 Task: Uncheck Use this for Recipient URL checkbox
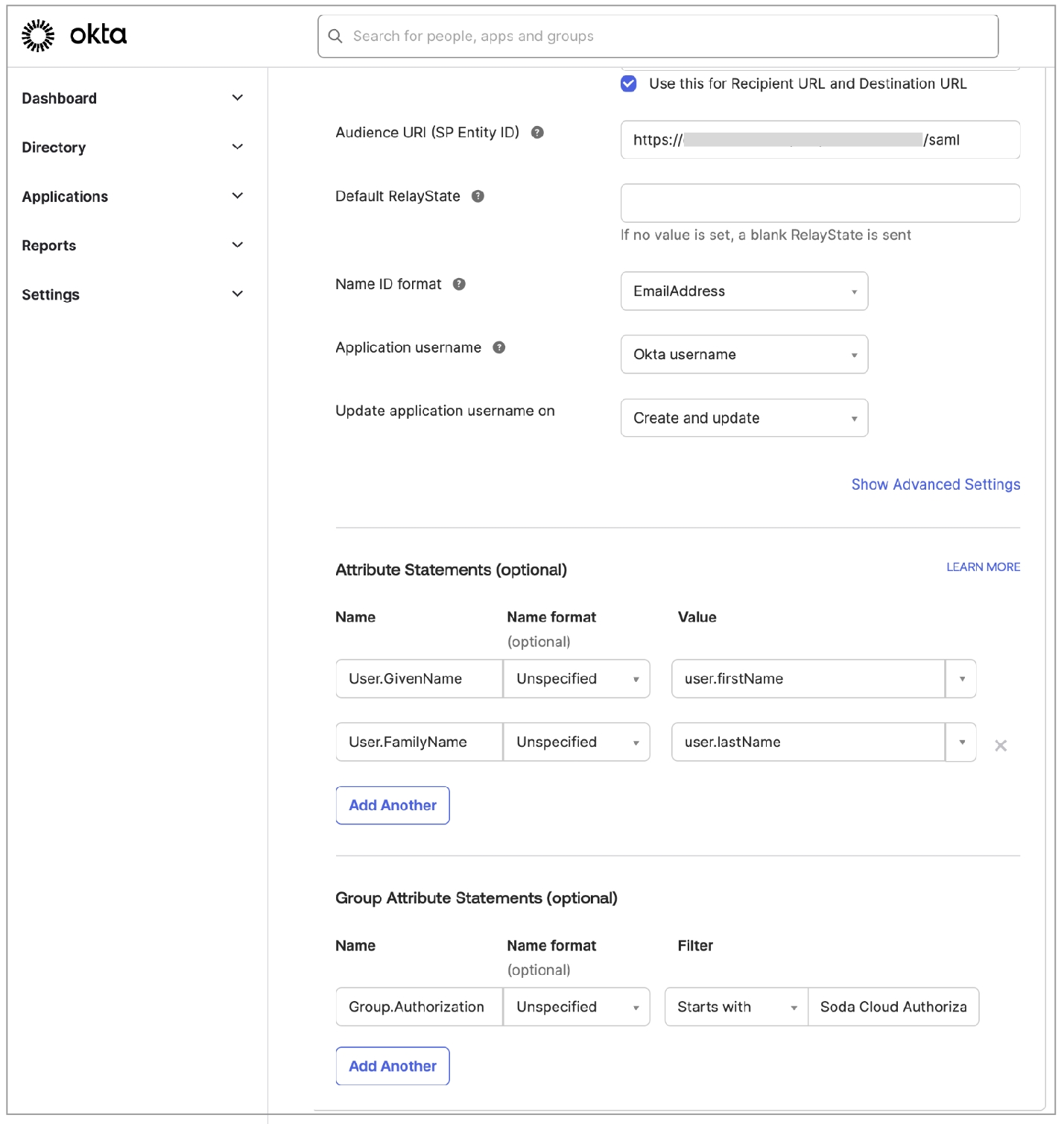[629, 83]
